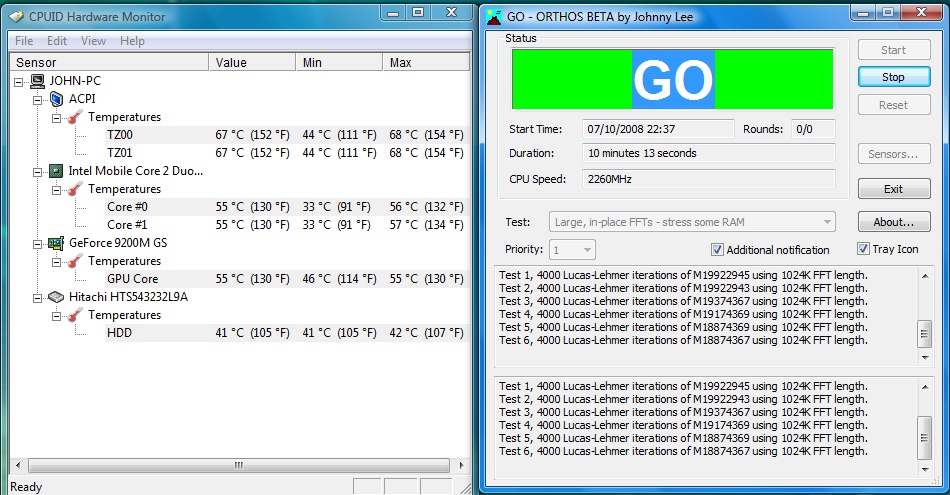This screenshot has height=495, width=950.
Task: Click the ACPI node icon
Action: coord(56,99)
